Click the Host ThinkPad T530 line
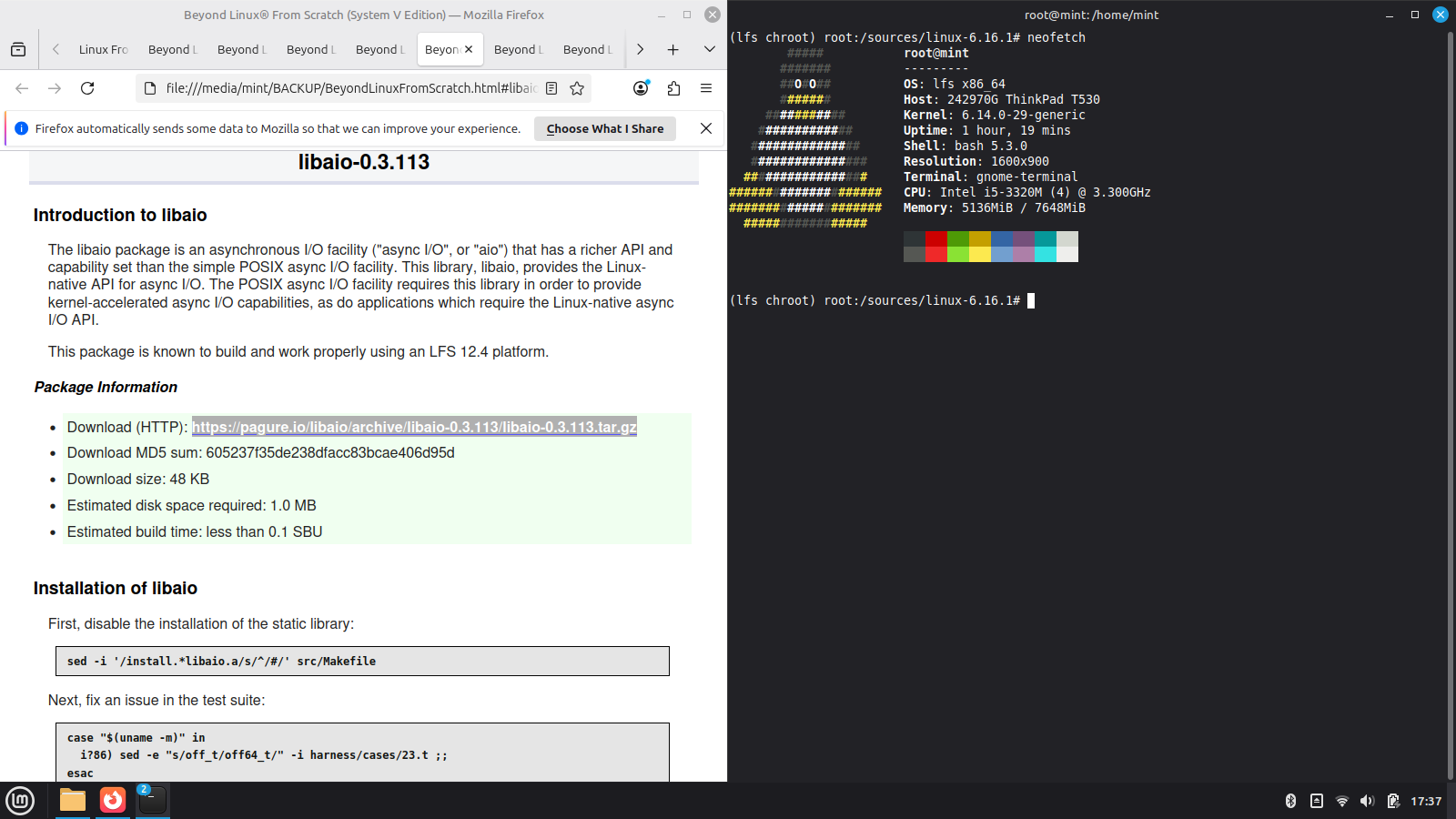 [1002, 99]
